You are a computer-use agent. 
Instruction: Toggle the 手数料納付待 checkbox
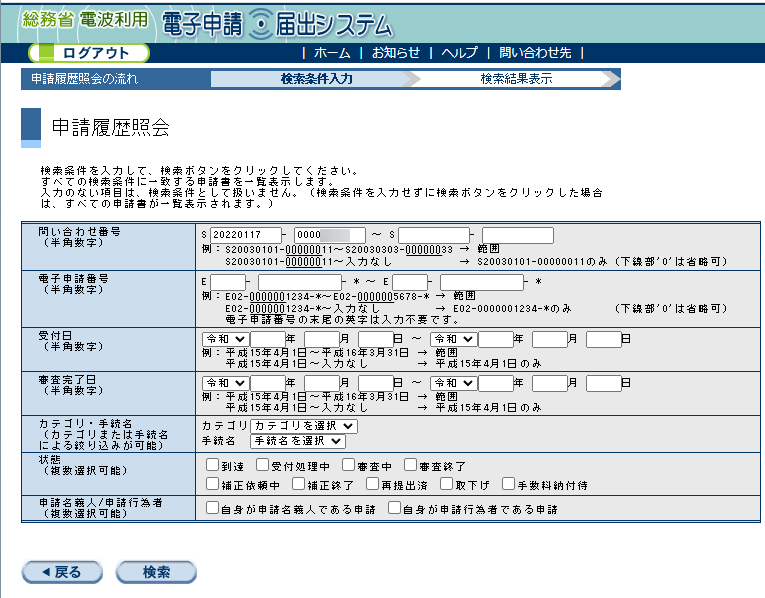[508, 484]
